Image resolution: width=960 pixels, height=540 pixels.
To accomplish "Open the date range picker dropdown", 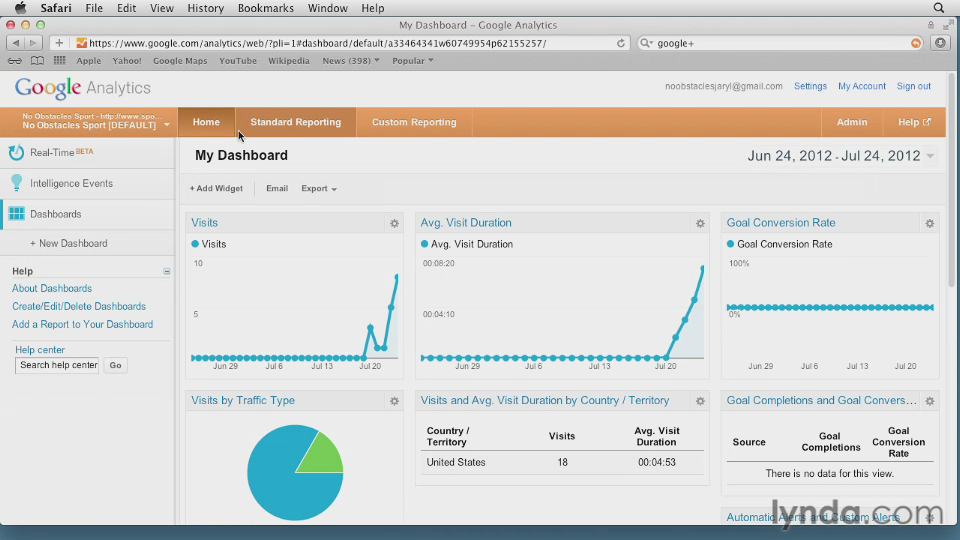I will pyautogui.click(x=930, y=156).
